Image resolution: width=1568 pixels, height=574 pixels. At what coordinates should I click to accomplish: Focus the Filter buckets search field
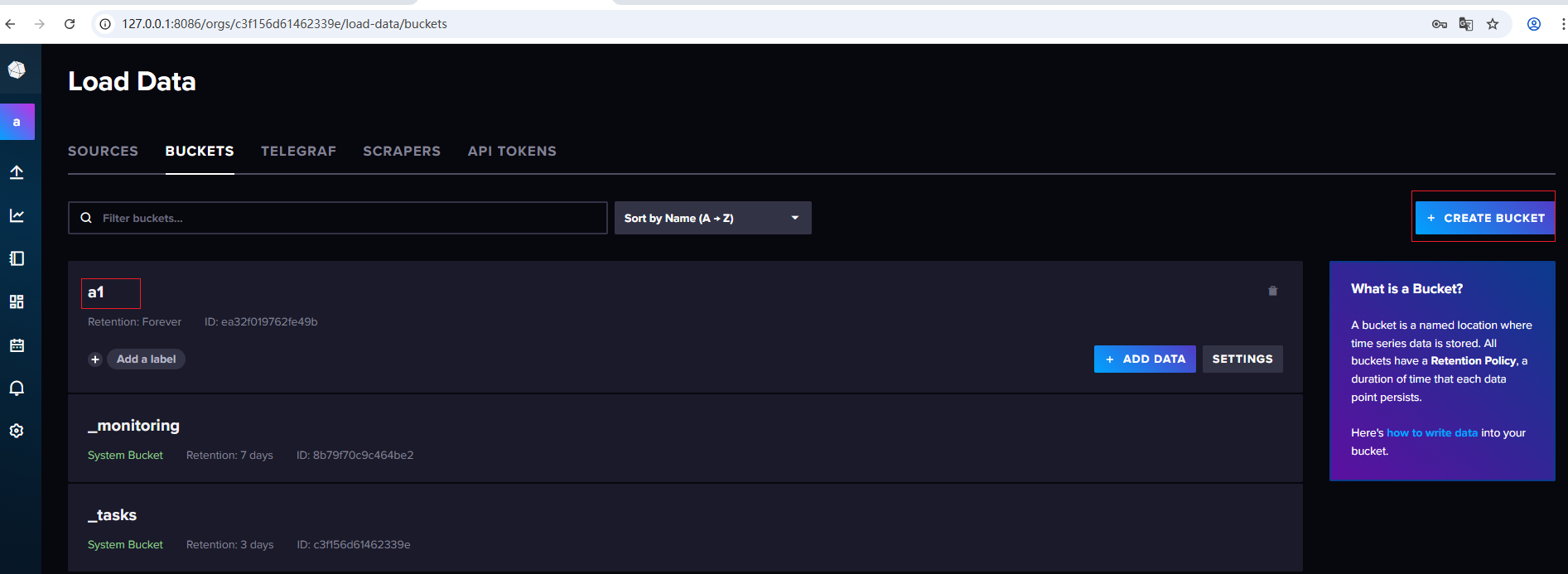coord(338,218)
